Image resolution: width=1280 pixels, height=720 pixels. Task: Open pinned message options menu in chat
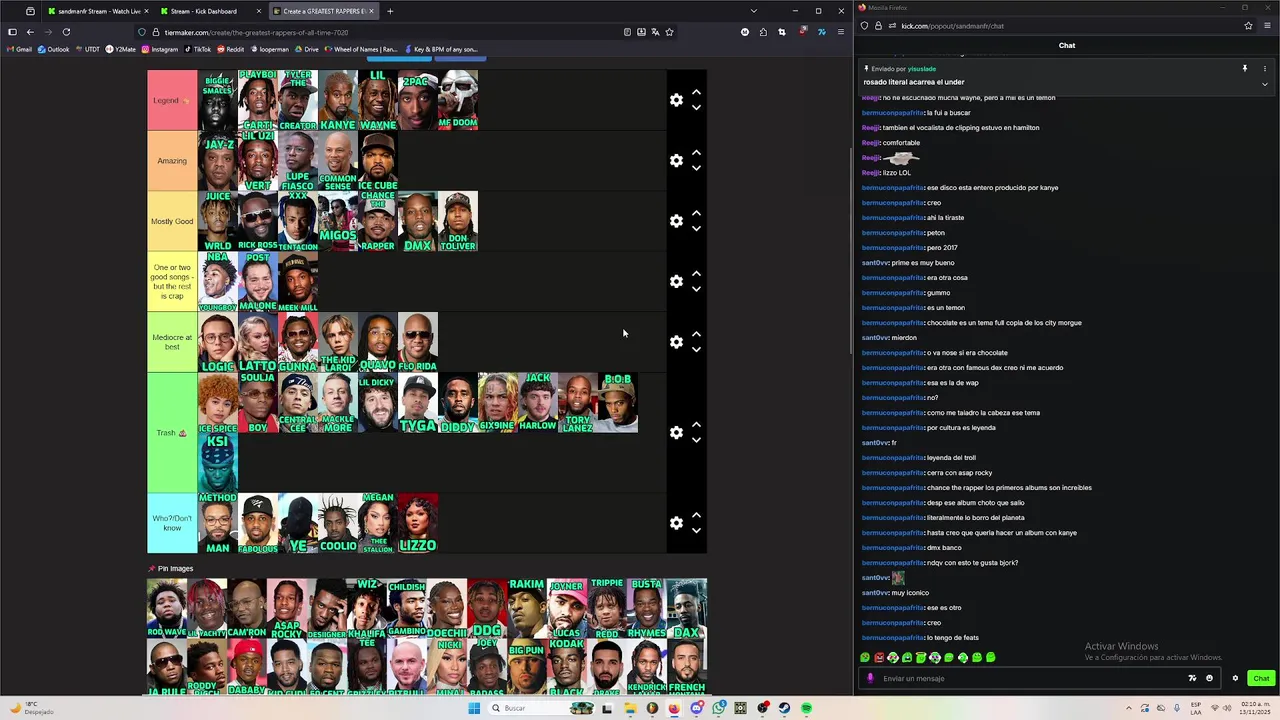1264,69
